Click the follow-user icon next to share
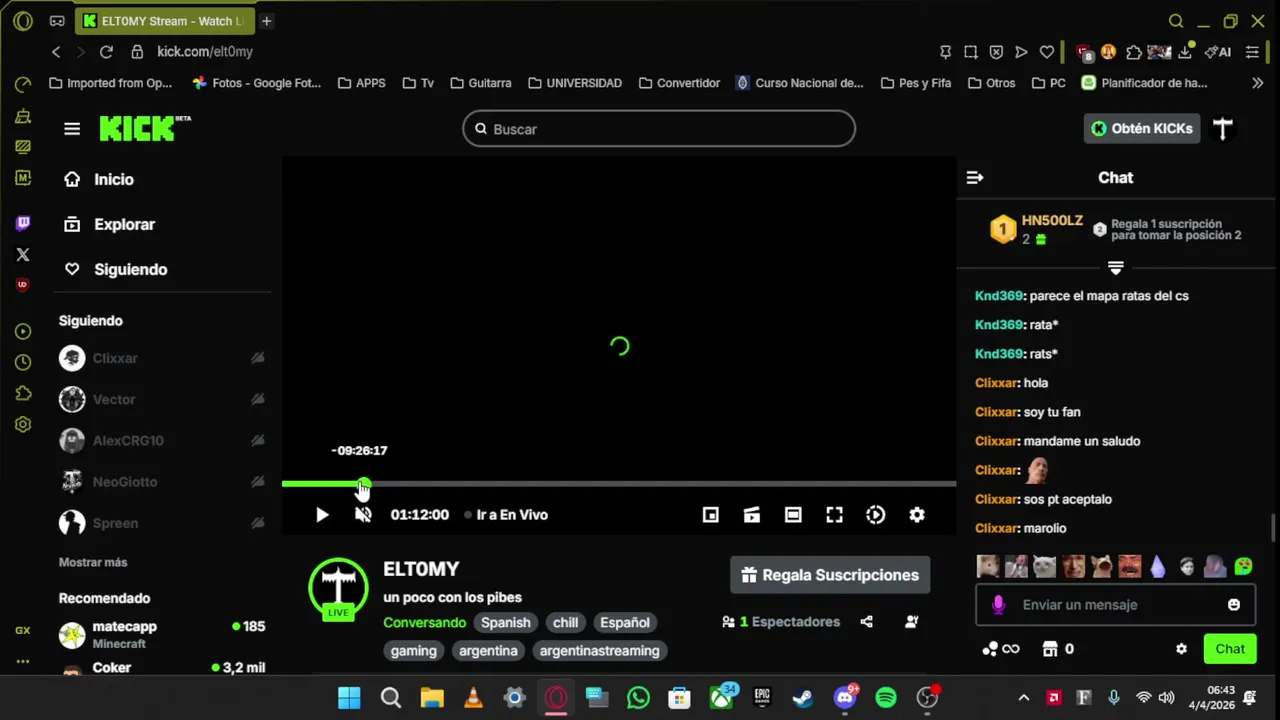This screenshot has width=1280, height=720. click(911, 622)
